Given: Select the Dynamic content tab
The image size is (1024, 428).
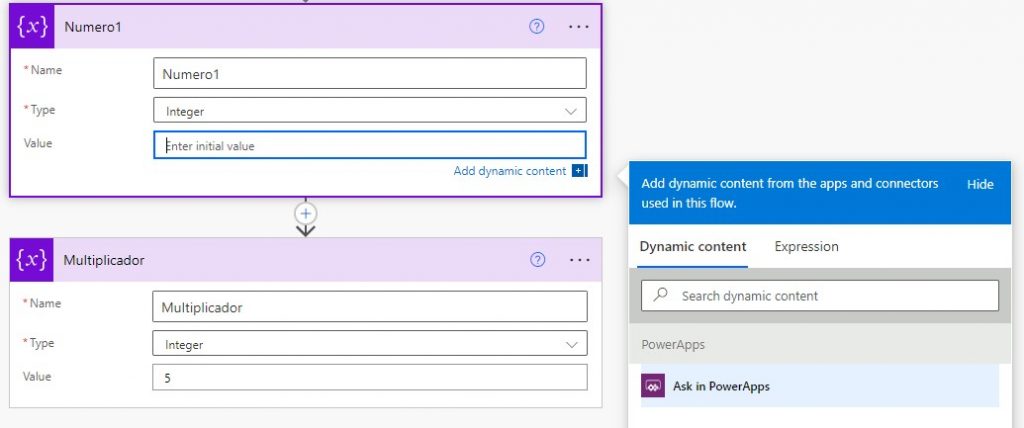Looking at the screenshot, I should pyautogui.click(x=692, y=247).
